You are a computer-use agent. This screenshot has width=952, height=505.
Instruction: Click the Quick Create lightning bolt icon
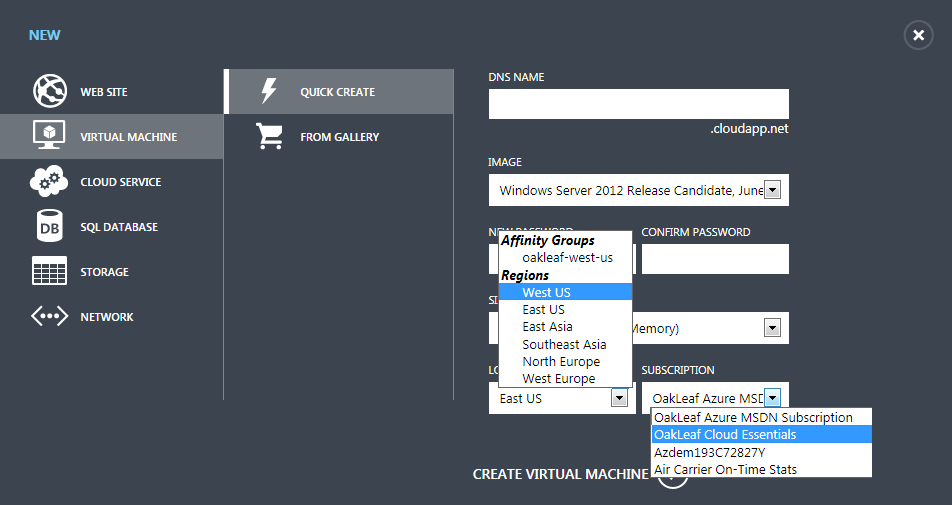tap(269, 91)
